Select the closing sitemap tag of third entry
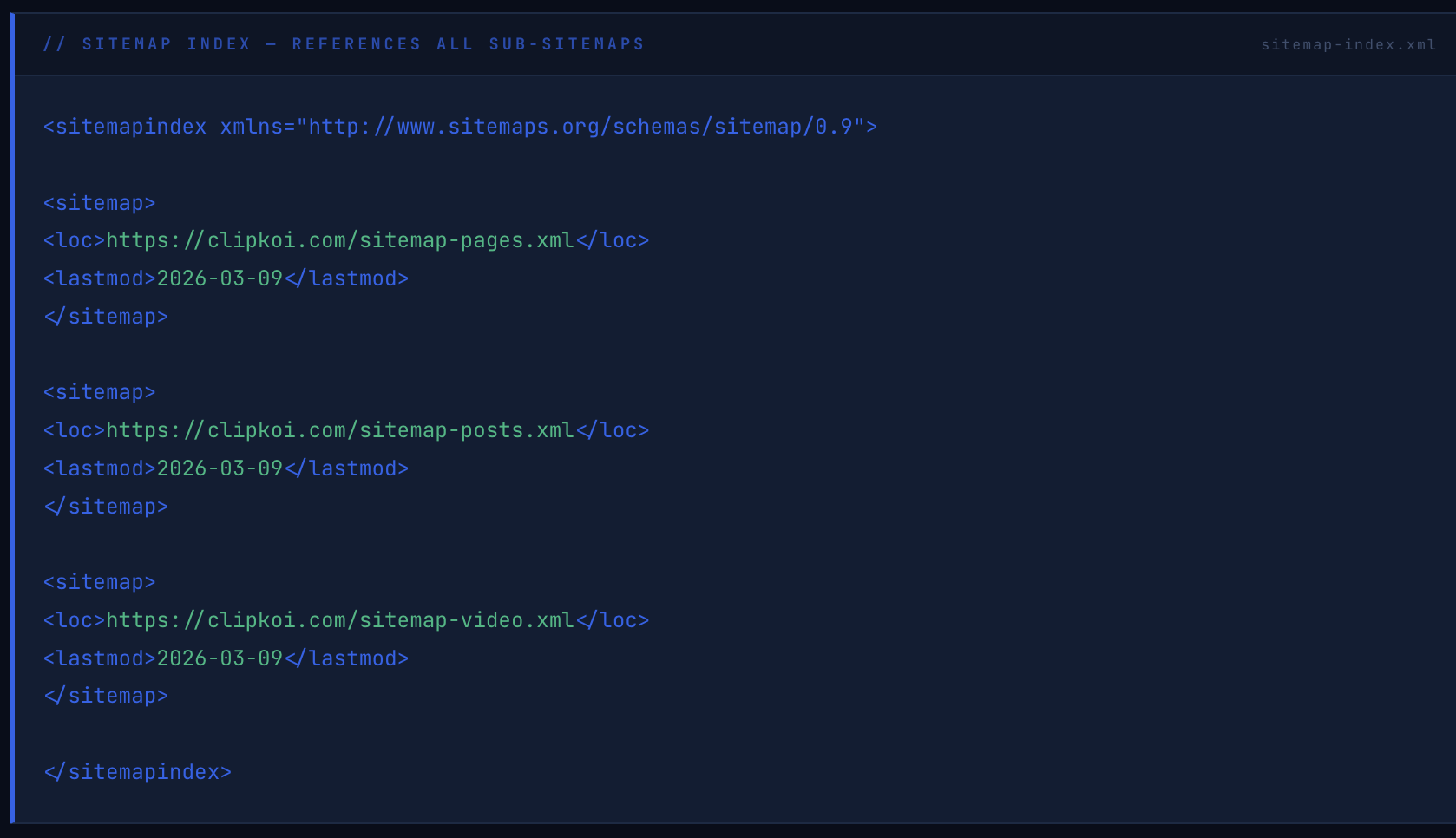 [106, 695]
